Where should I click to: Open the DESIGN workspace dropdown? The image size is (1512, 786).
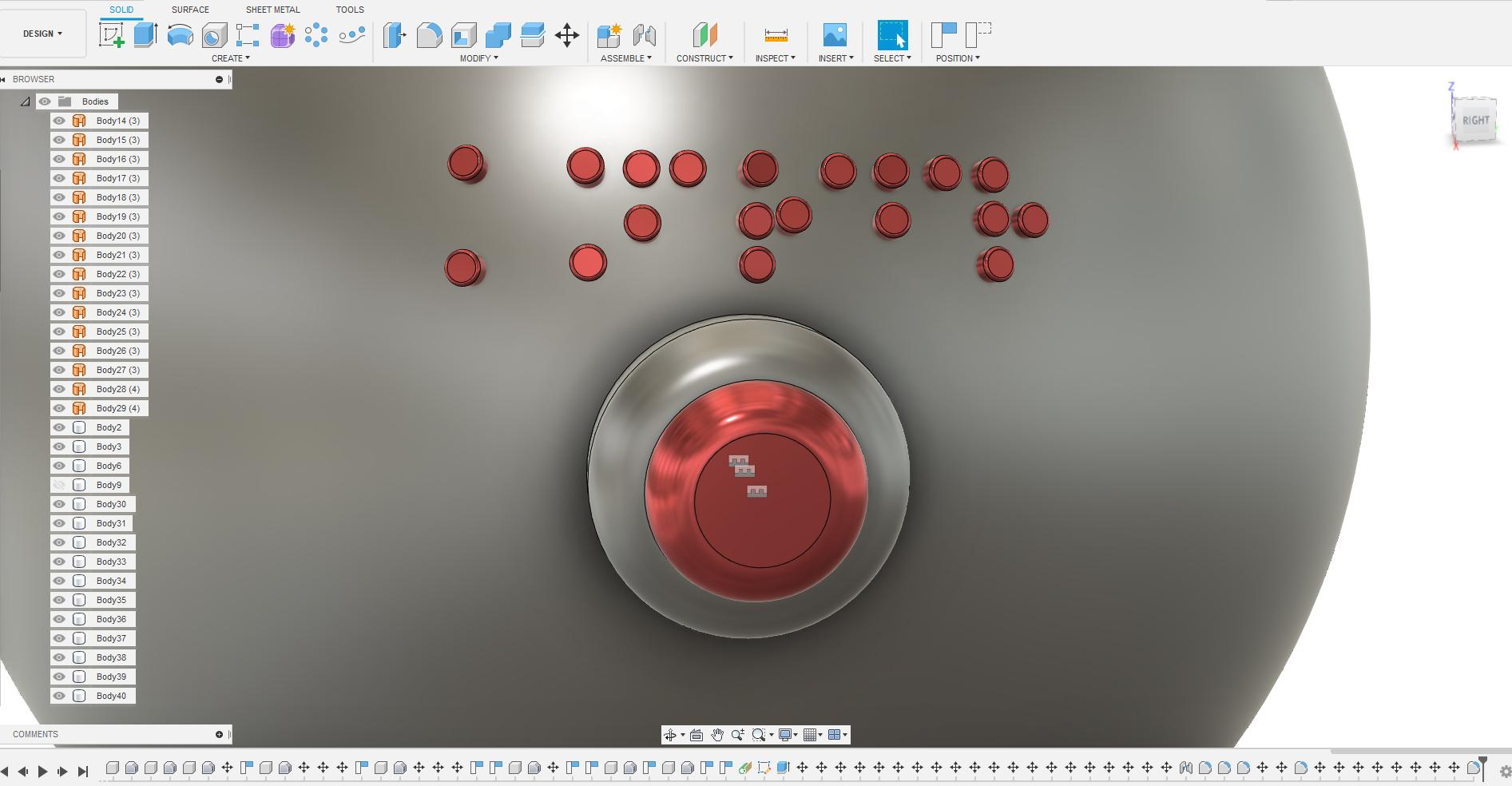[x=43, y=34]
